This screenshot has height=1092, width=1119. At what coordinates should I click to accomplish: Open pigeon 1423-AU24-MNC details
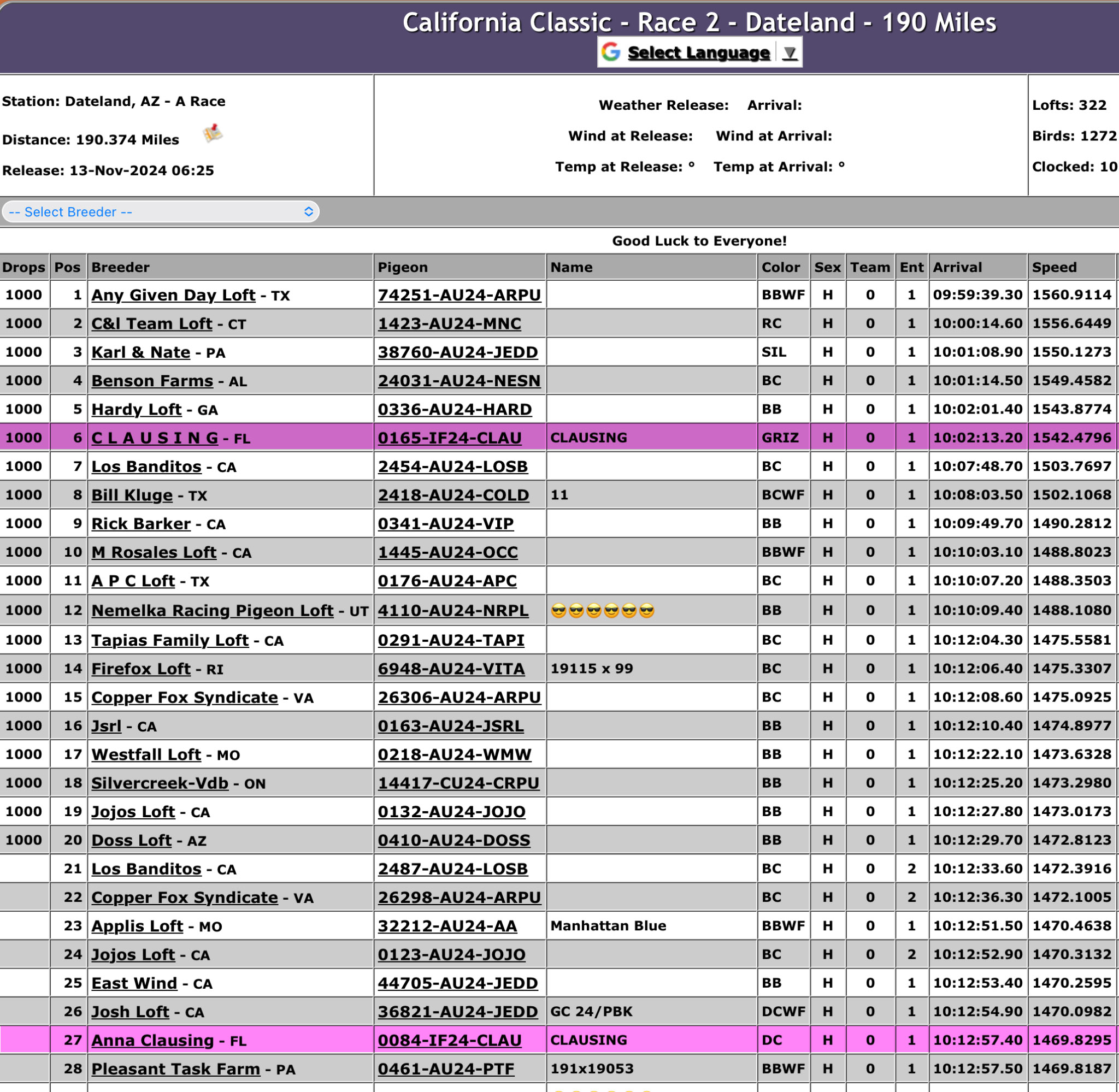[449, 323]
